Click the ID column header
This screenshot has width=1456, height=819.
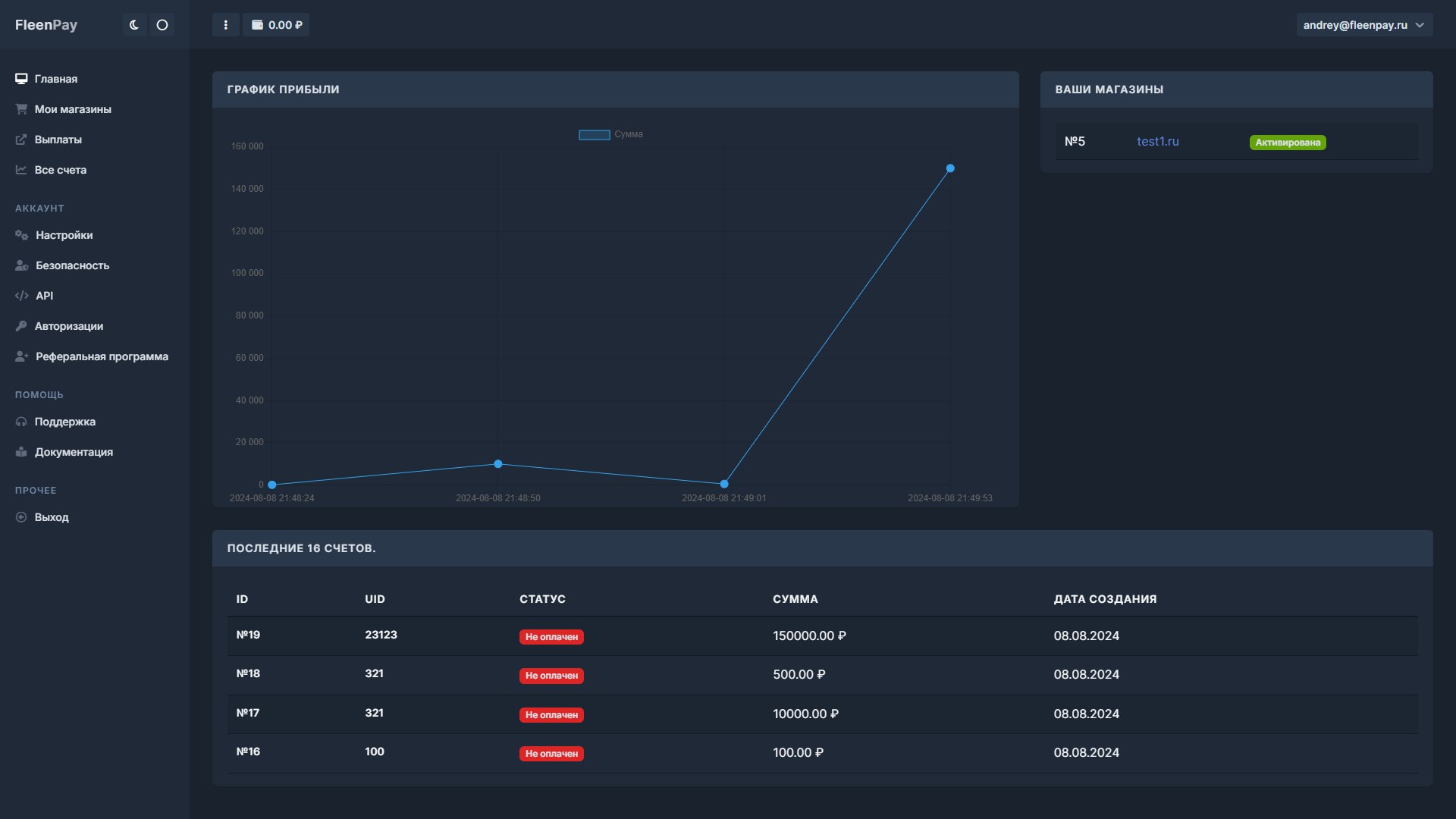242,599
